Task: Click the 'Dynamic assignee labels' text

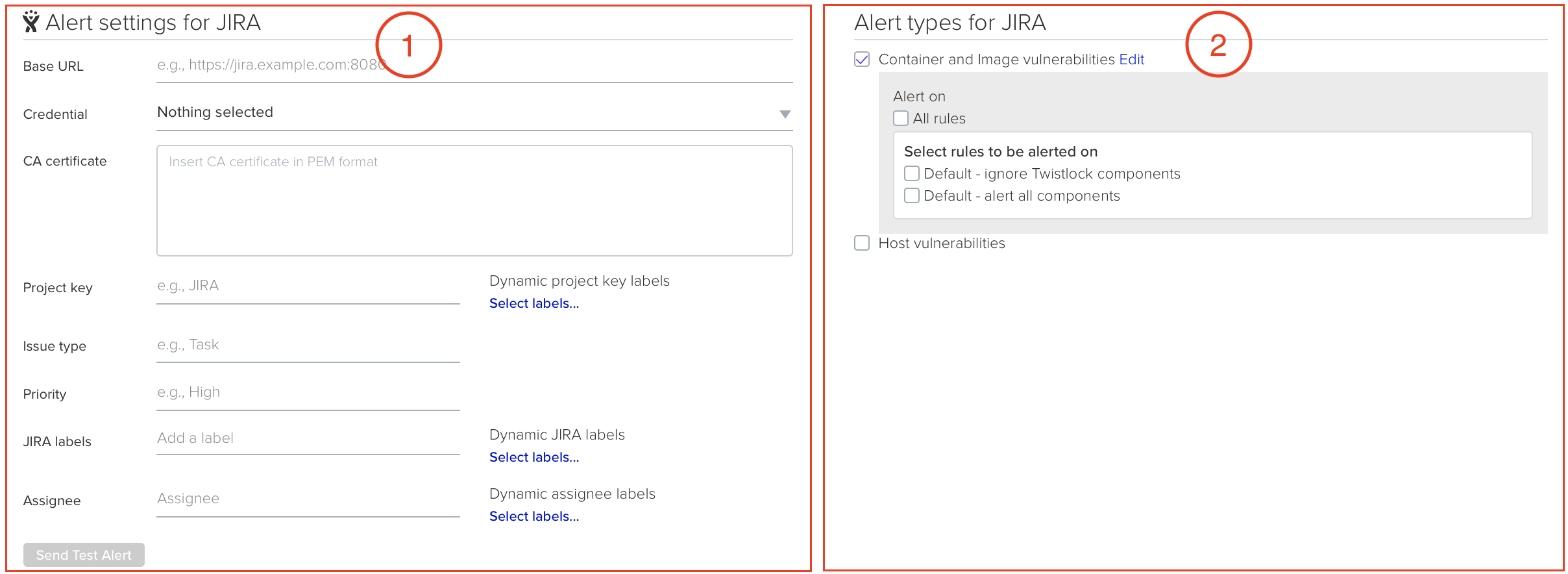Action: point(572,493)
